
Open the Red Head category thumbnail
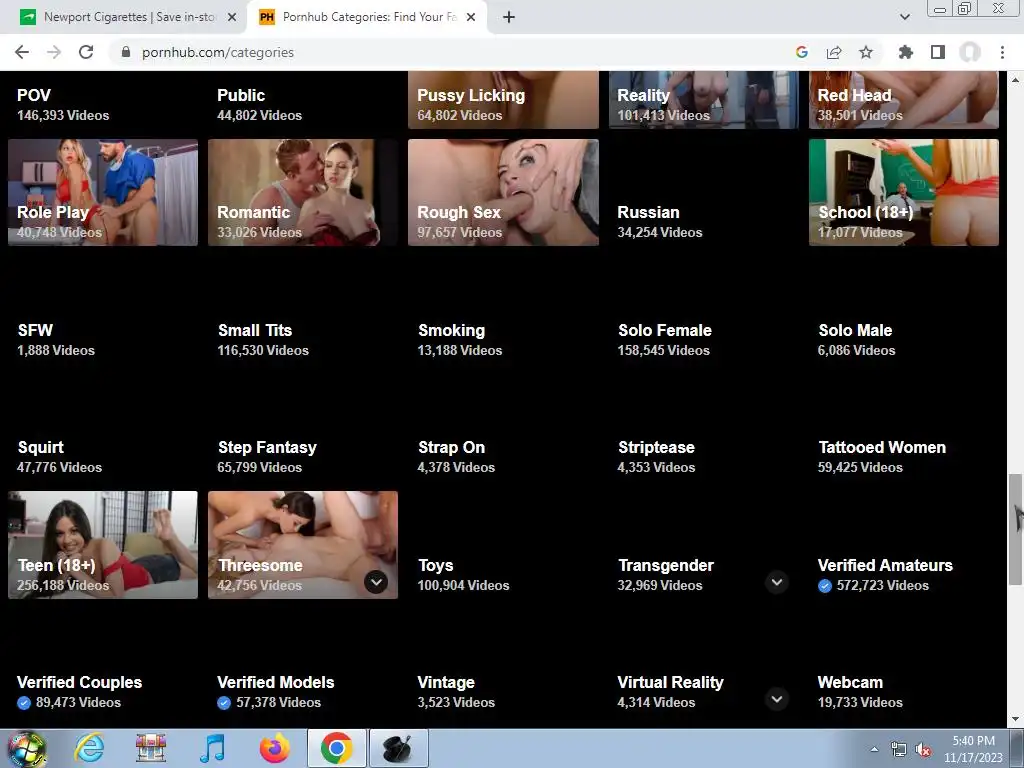coord(904,100)
